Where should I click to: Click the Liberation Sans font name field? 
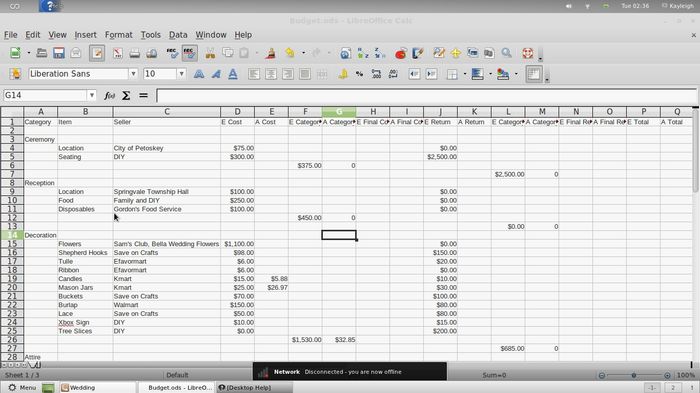pyautogui.click(x=79, y=74)
